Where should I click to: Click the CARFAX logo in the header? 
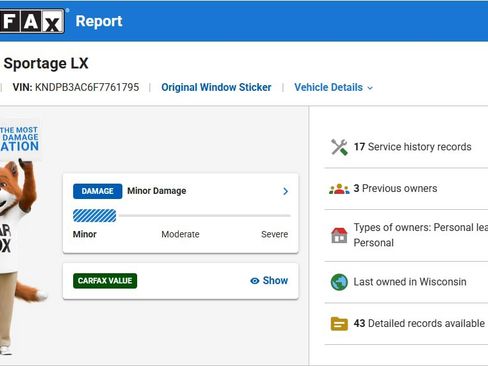pyautogui.click(x=32, y=21)
